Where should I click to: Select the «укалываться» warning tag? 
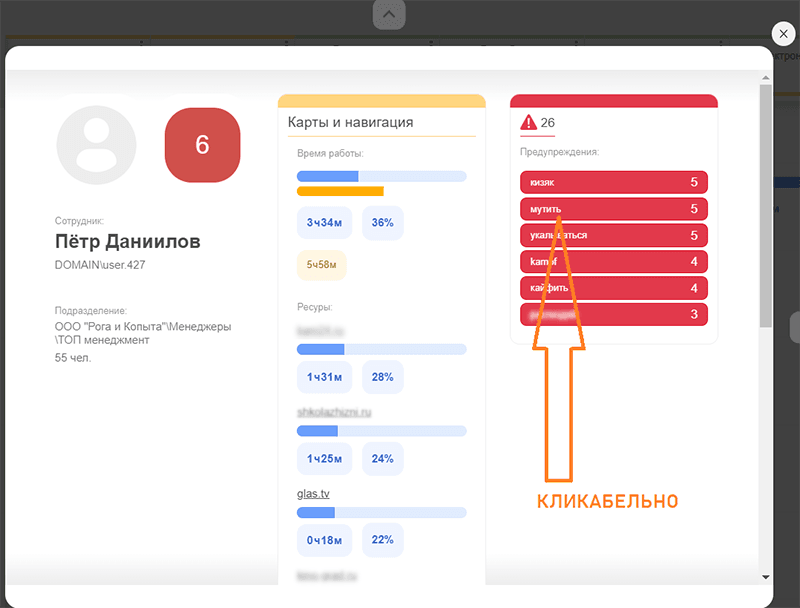coord(613,236)
